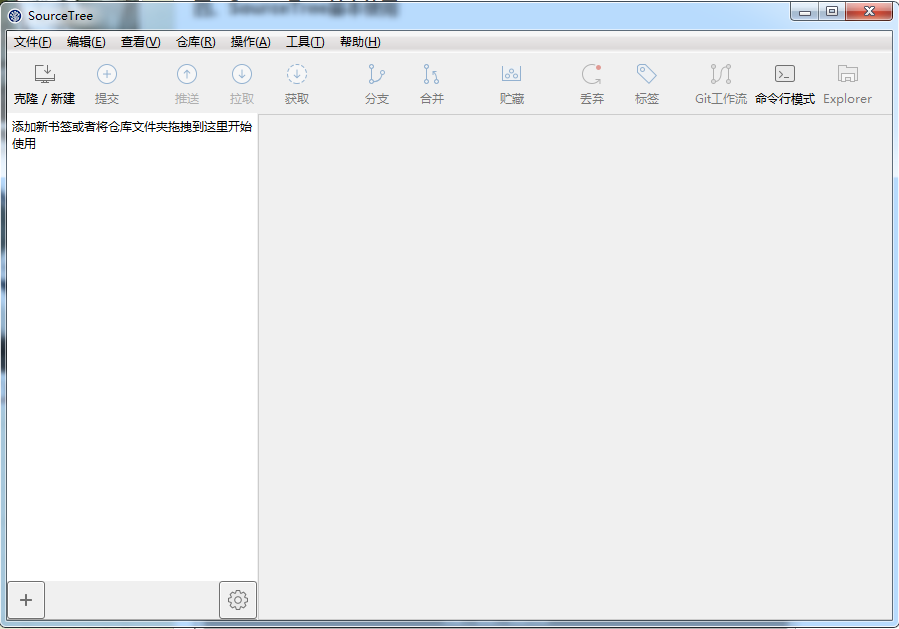Click the Discard (丢弃) toolbar icon

click(x=592, y=75)
